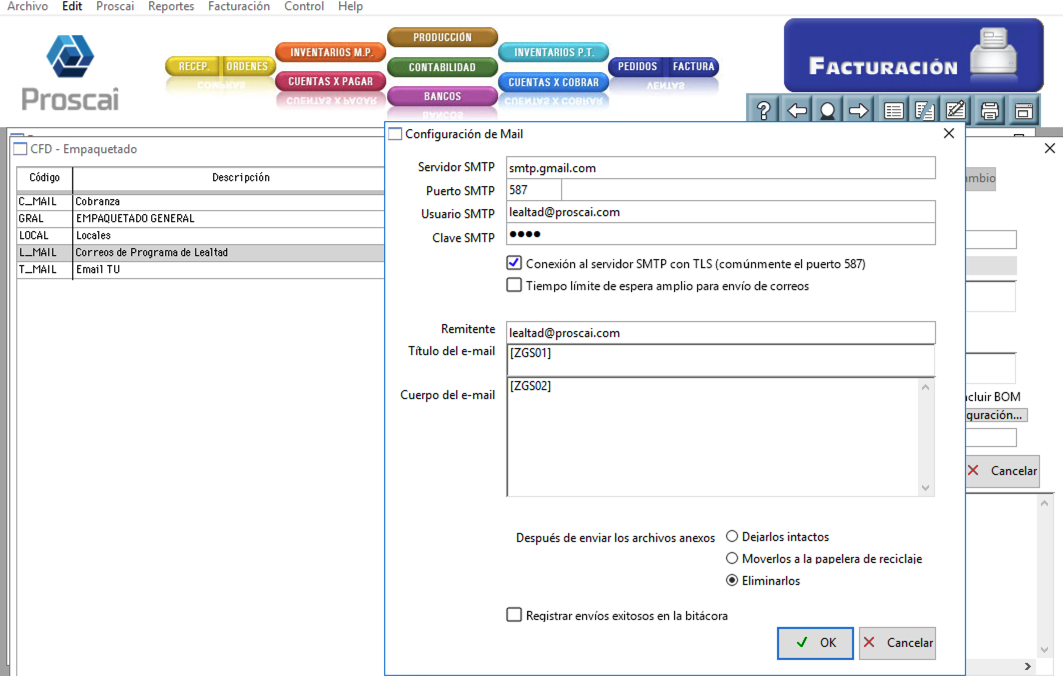
Task: Click the forward arrow toolbar icon
Action: pos(858,110)
